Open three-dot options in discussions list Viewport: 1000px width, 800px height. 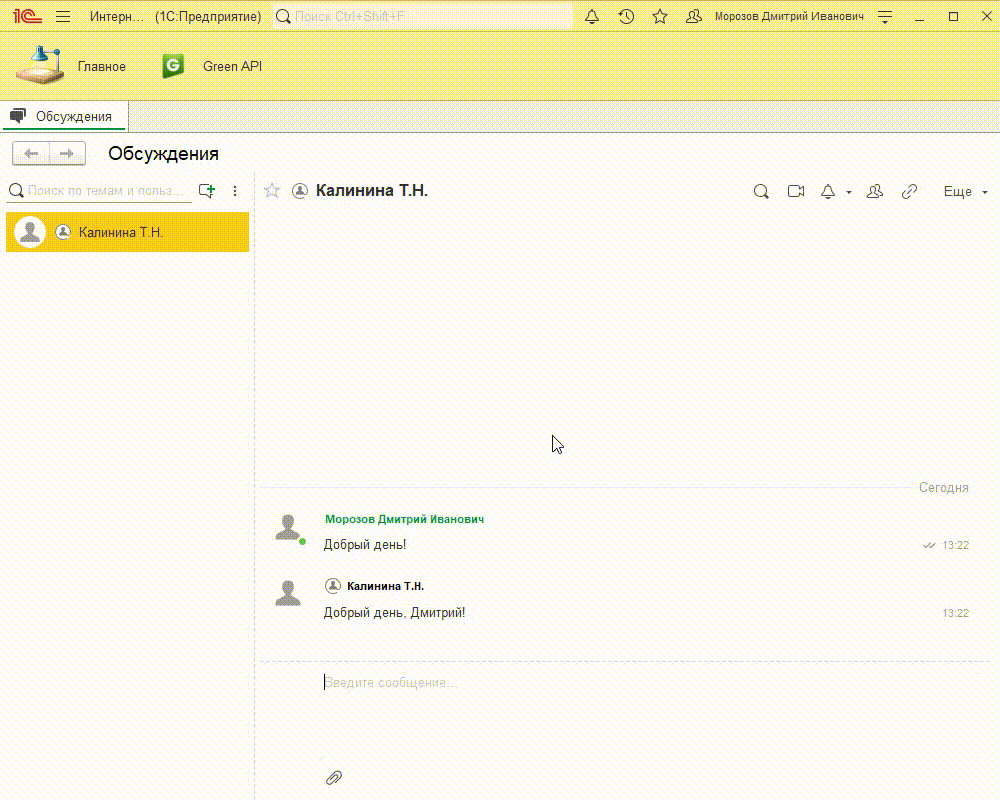[x=235, y=190]
